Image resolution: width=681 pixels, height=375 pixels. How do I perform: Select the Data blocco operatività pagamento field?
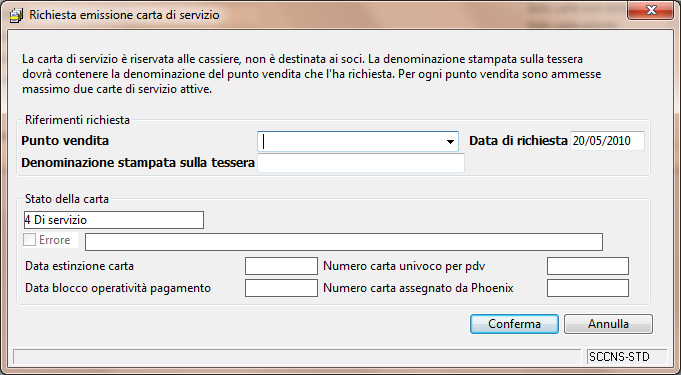(x=281, y=288)
